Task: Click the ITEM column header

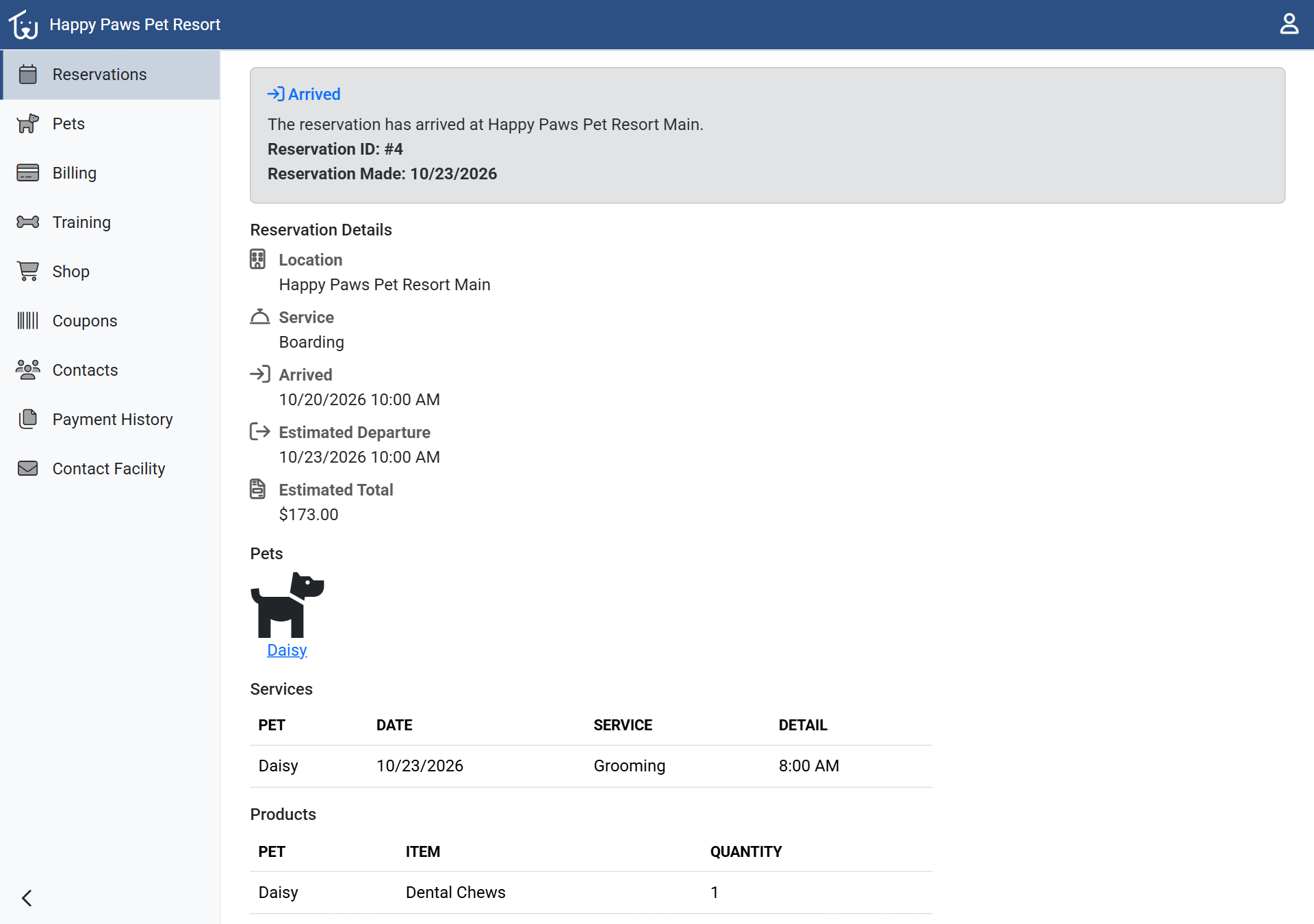Action: 423,851
